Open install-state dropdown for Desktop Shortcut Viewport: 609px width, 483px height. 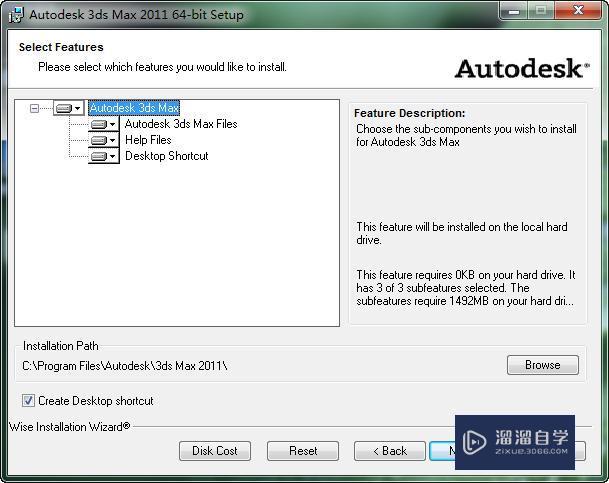[x=104, y=156]
